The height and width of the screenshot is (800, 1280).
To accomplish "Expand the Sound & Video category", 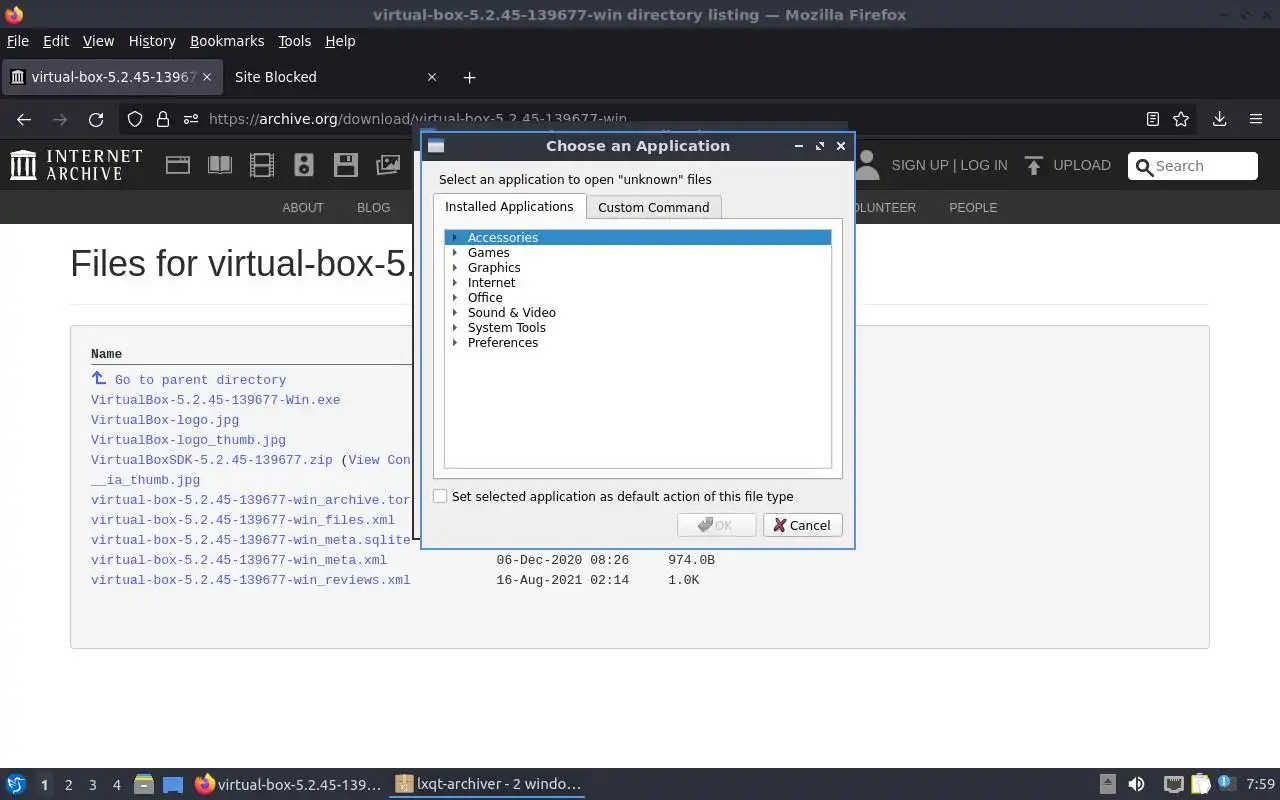I will tap(454, 312).
